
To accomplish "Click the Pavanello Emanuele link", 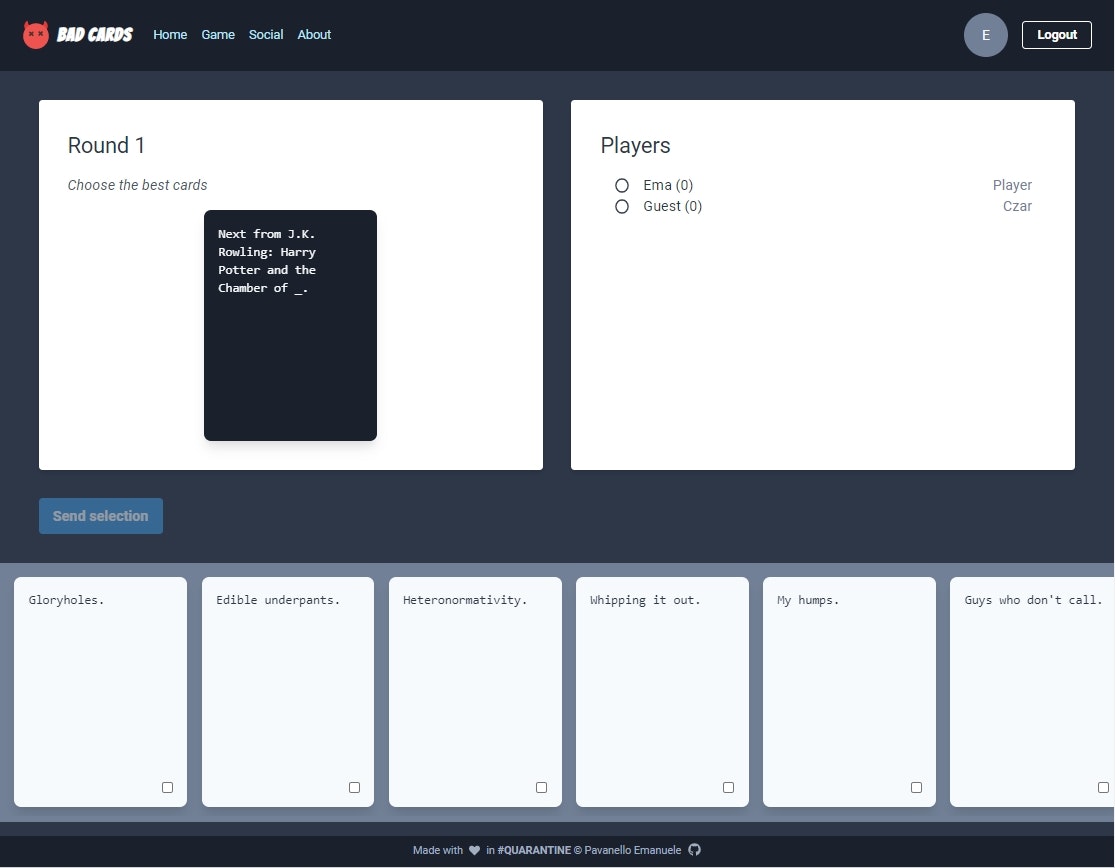I will [x=633, y=849].
